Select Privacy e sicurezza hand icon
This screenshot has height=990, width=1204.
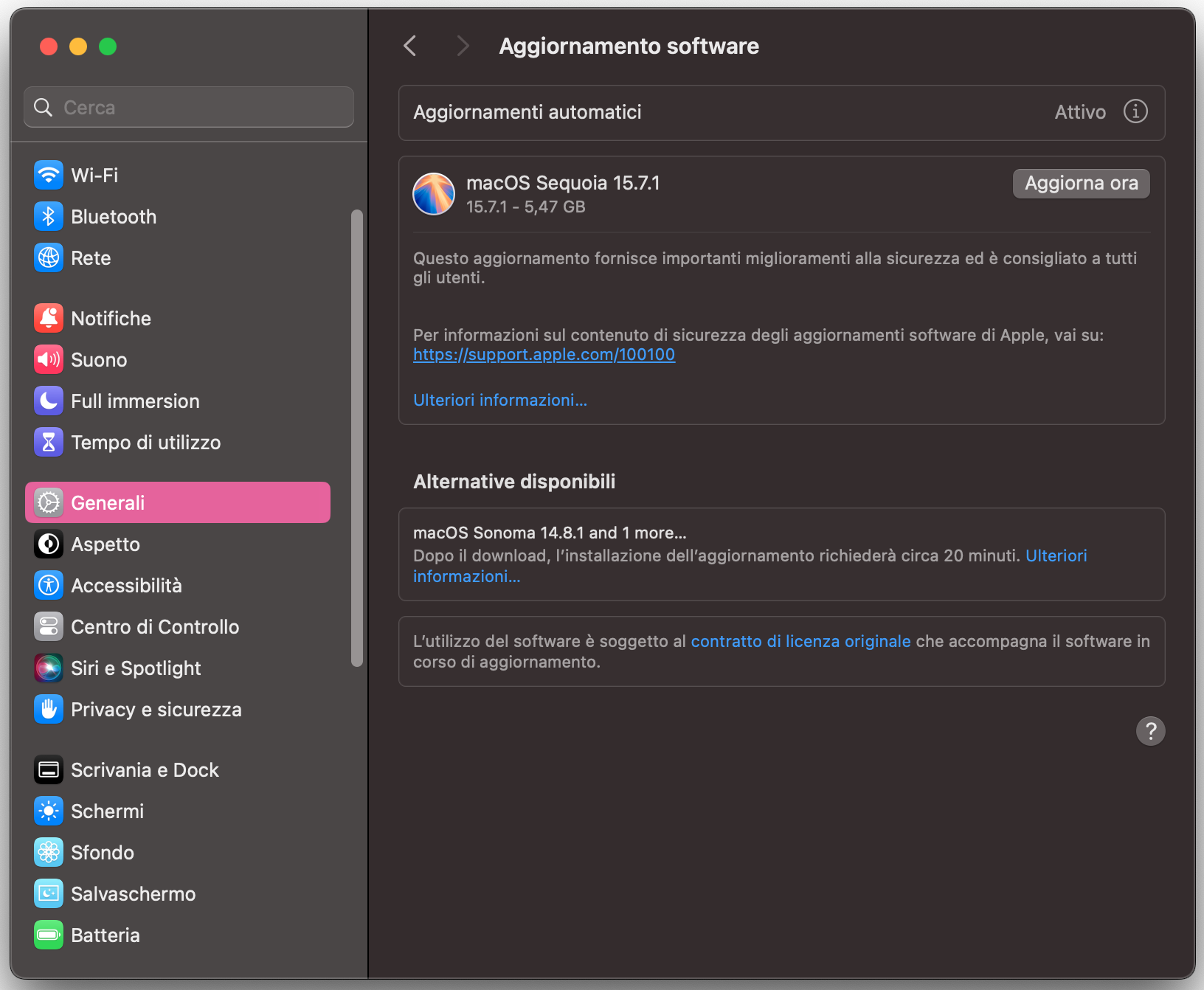[49, 709]
